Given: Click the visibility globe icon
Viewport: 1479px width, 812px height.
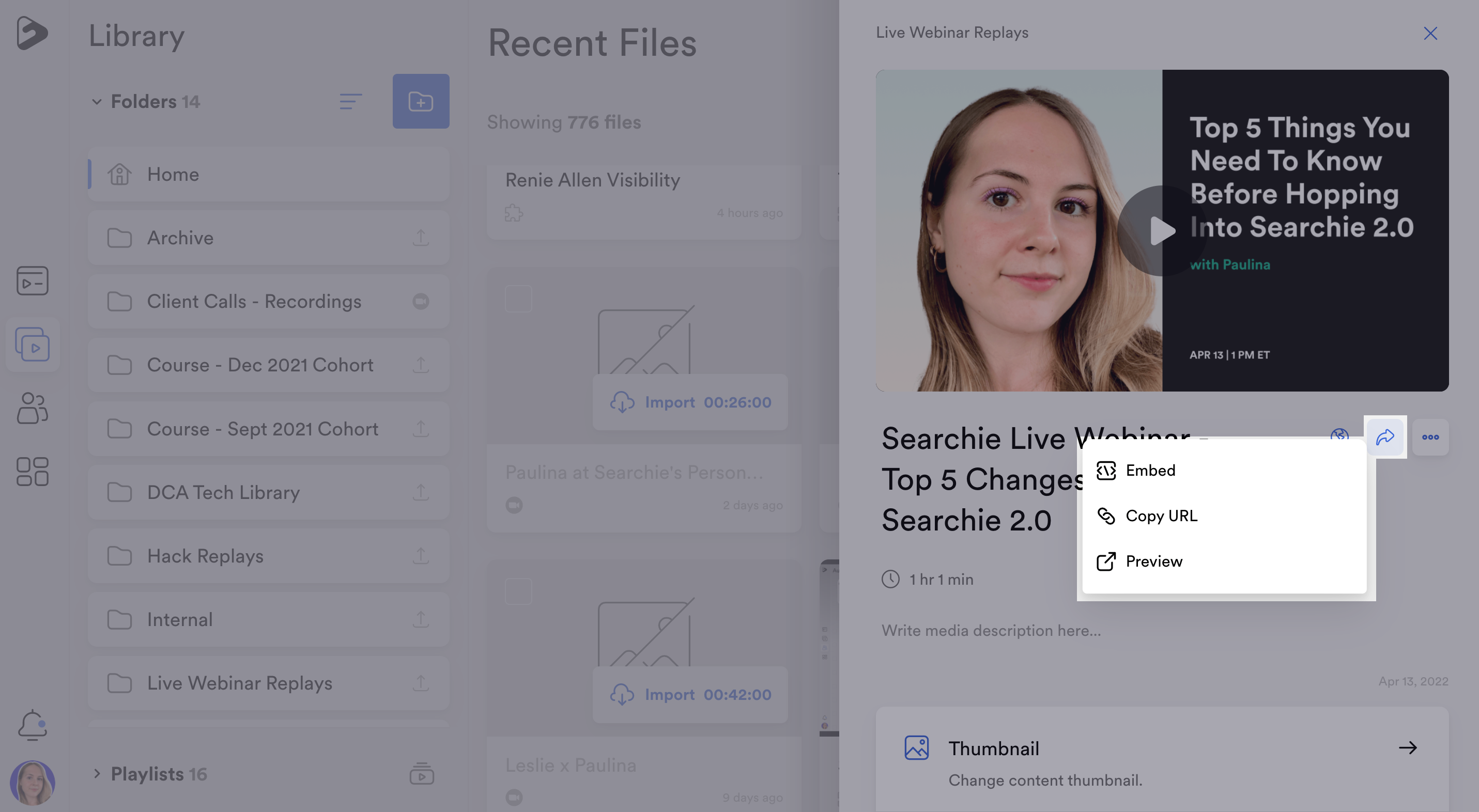Looking at the screenshot, I should click(1339, 434).
